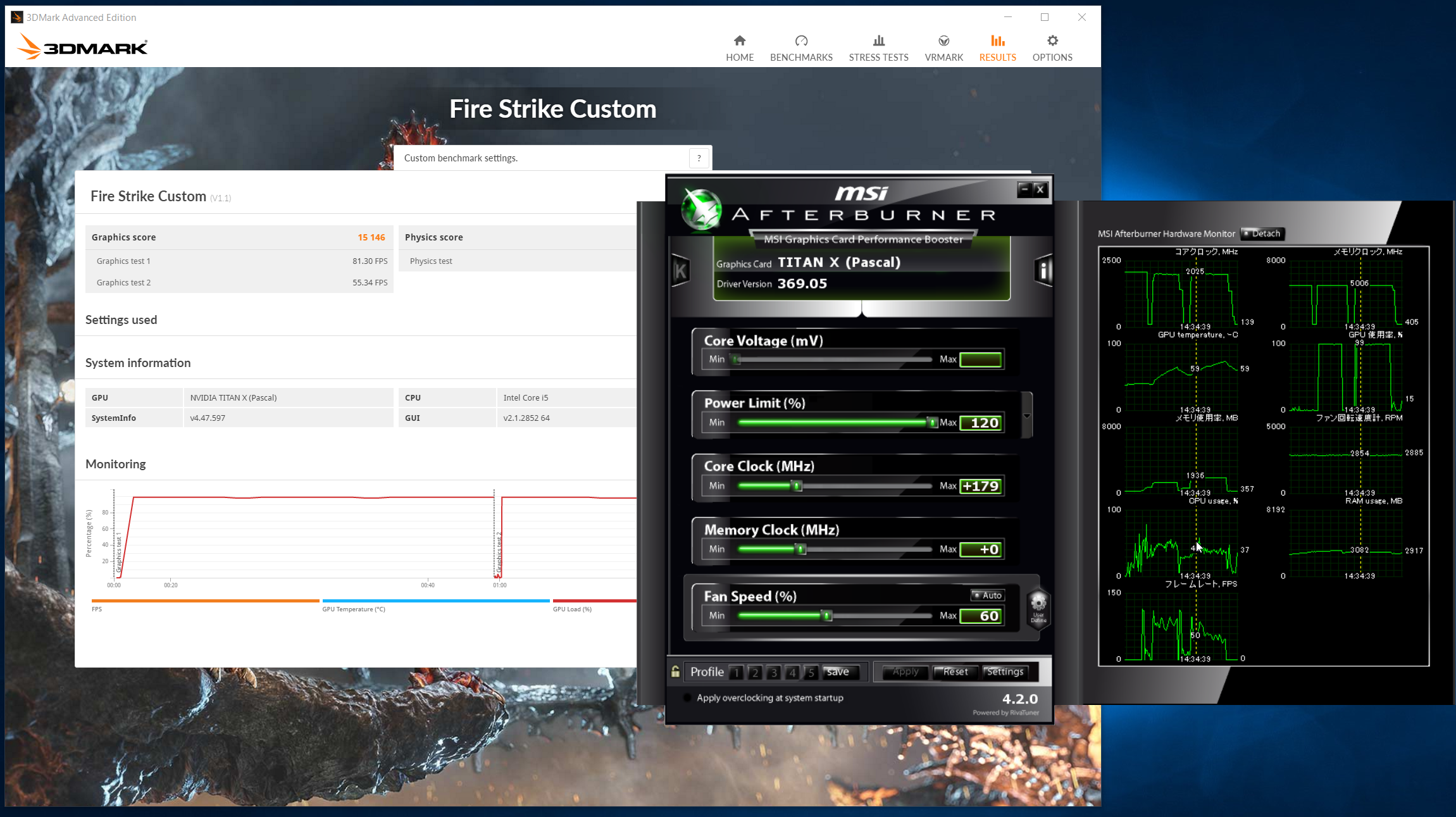
Task: Open the 3DMark HOME page
Action: click(x=739, y=48)
